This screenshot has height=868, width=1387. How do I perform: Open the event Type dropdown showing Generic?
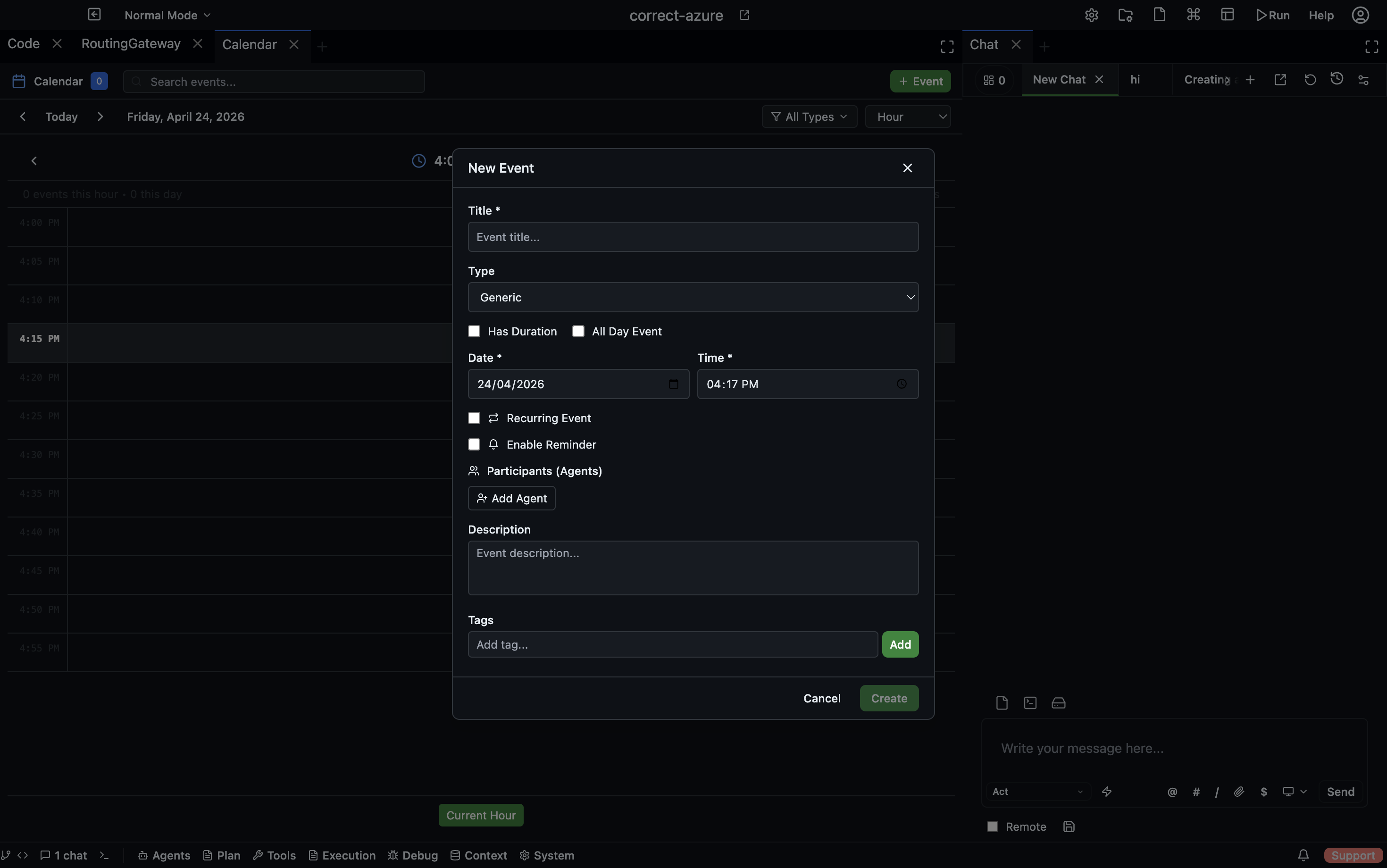tap(692, 297)
